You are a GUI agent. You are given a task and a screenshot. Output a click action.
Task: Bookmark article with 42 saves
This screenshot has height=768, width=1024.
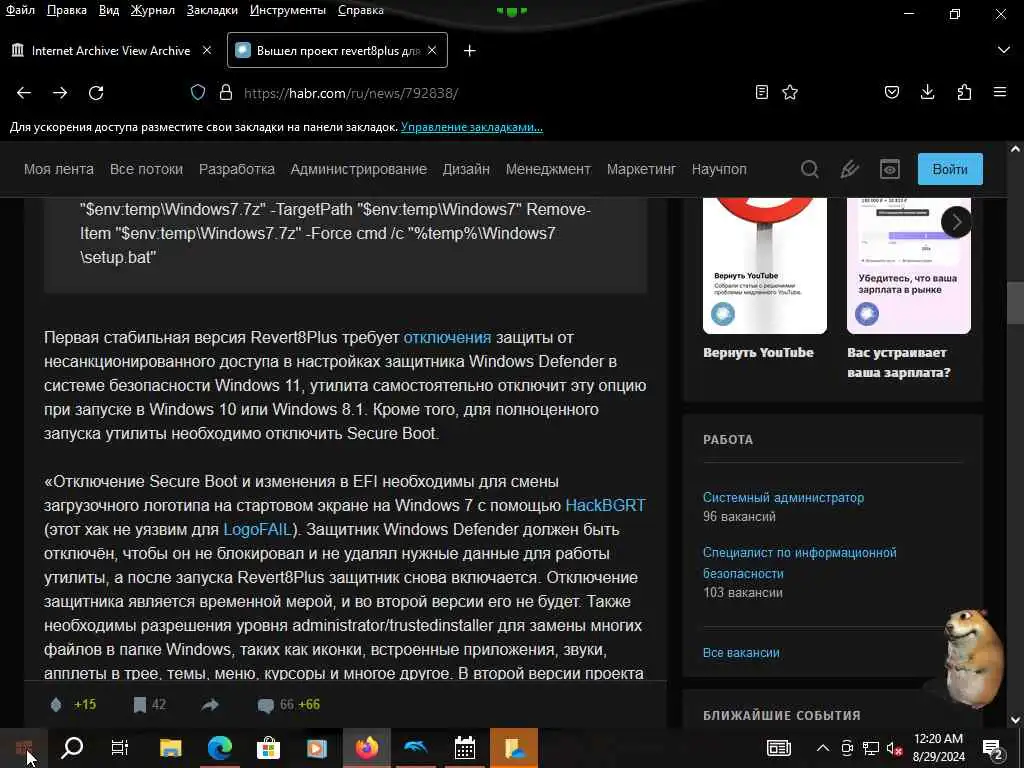coord(140,705)
